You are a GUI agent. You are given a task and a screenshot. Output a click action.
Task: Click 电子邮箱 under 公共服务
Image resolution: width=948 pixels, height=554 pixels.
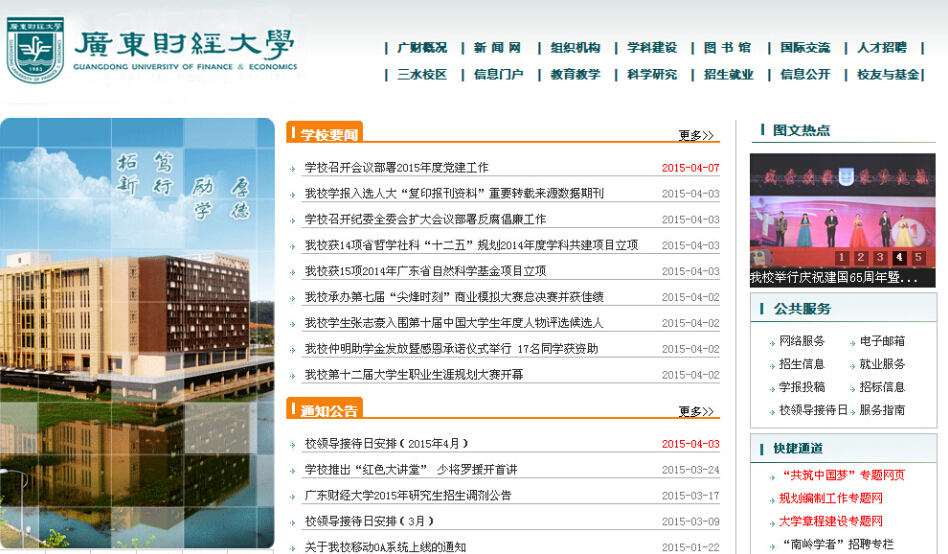pyautogui.click(x=882, y=341)
